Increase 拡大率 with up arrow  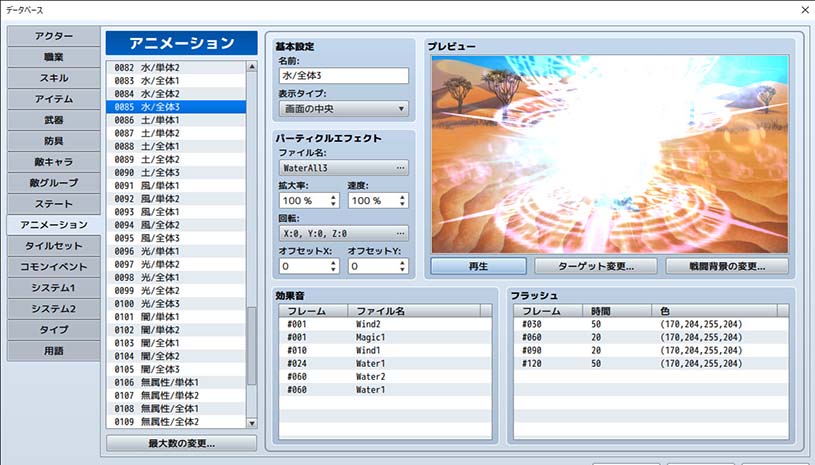[333, 197]
